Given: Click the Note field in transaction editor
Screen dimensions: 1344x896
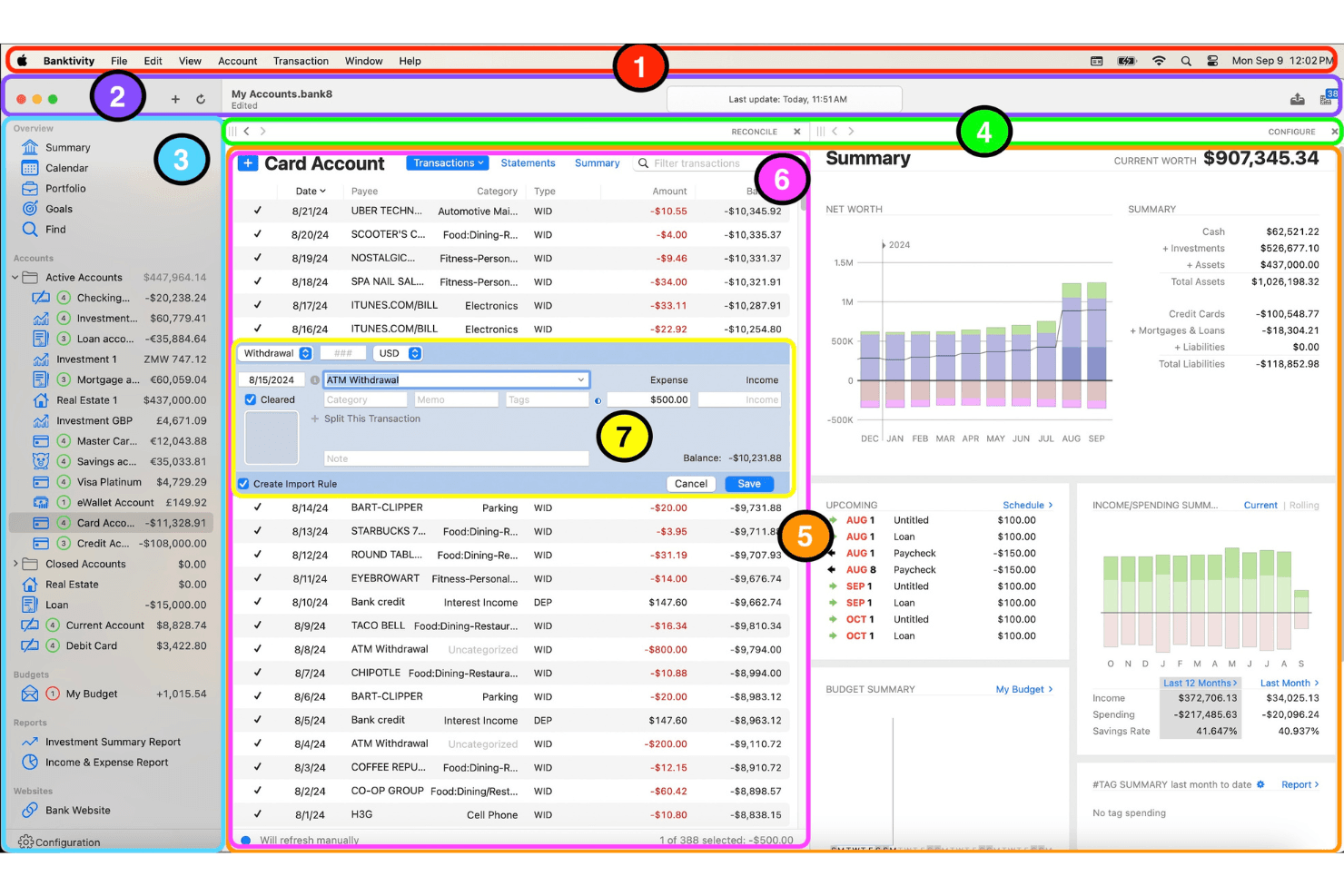Looking at the screenshot, I should coord(456,458).
